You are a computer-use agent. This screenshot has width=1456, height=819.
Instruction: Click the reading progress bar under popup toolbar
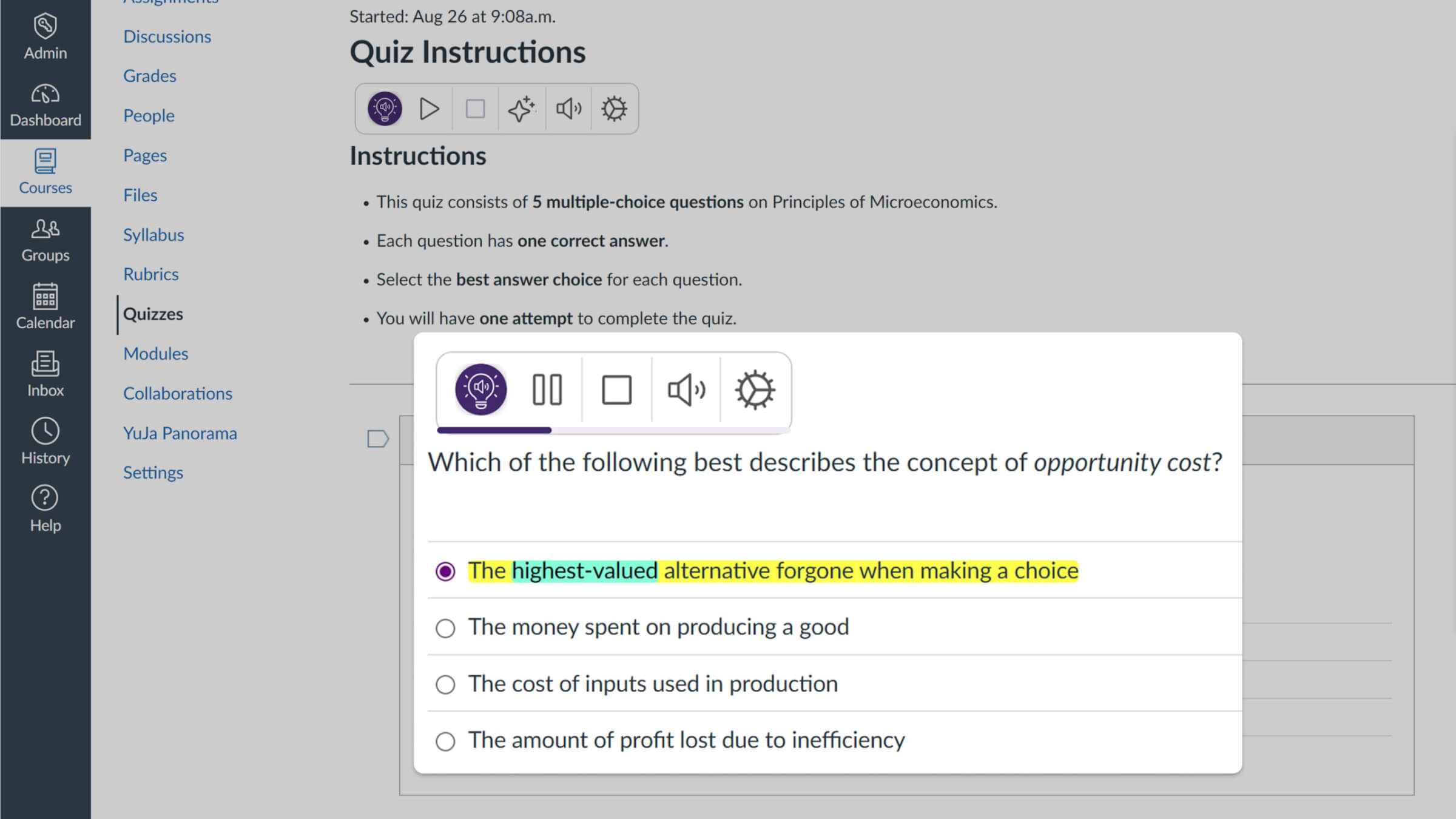pyautogui.click(x=613, y=430)
